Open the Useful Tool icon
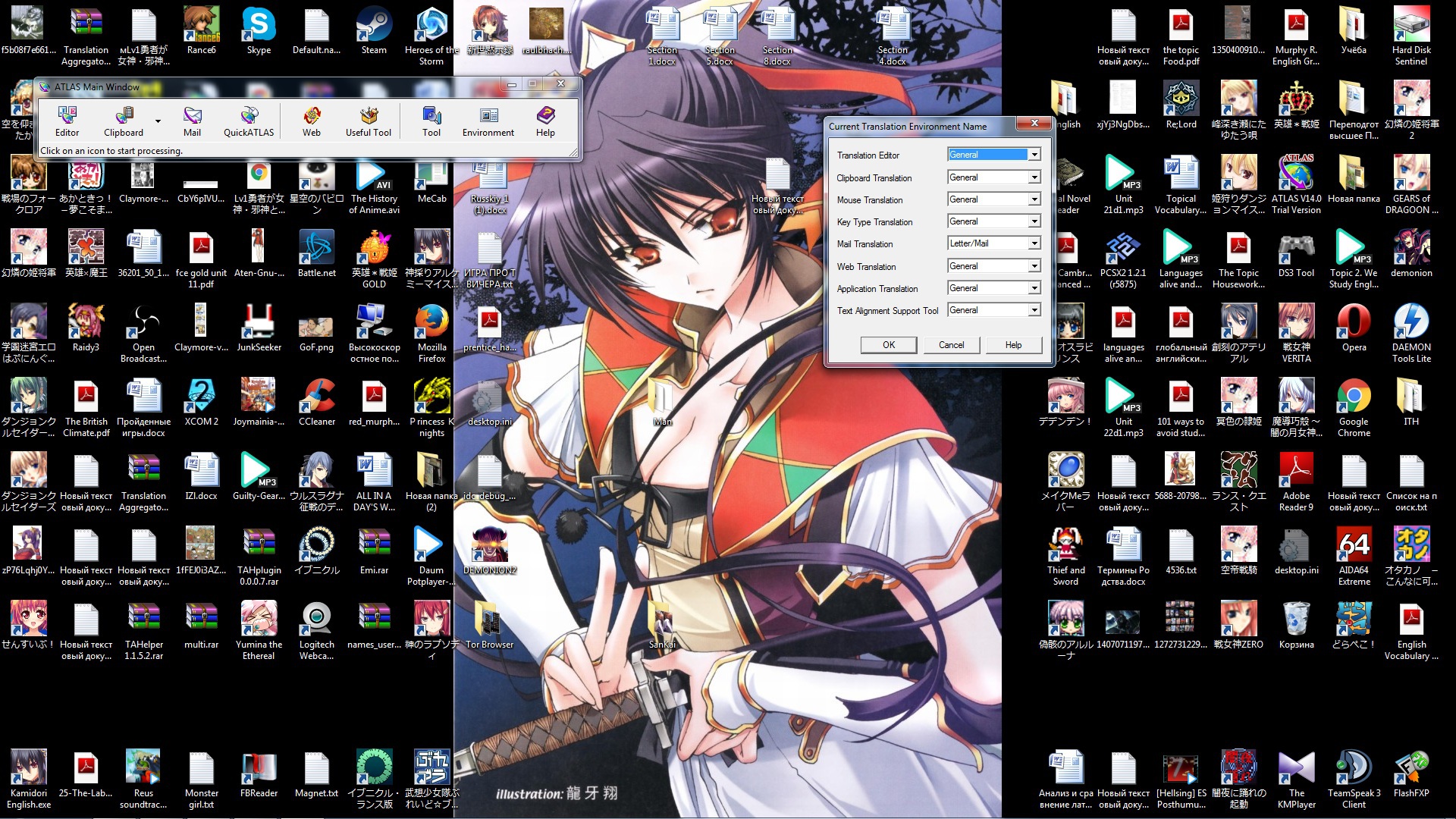Viewport: 1456px width, 819px height. pyautogui.click(x=369, y=121)
